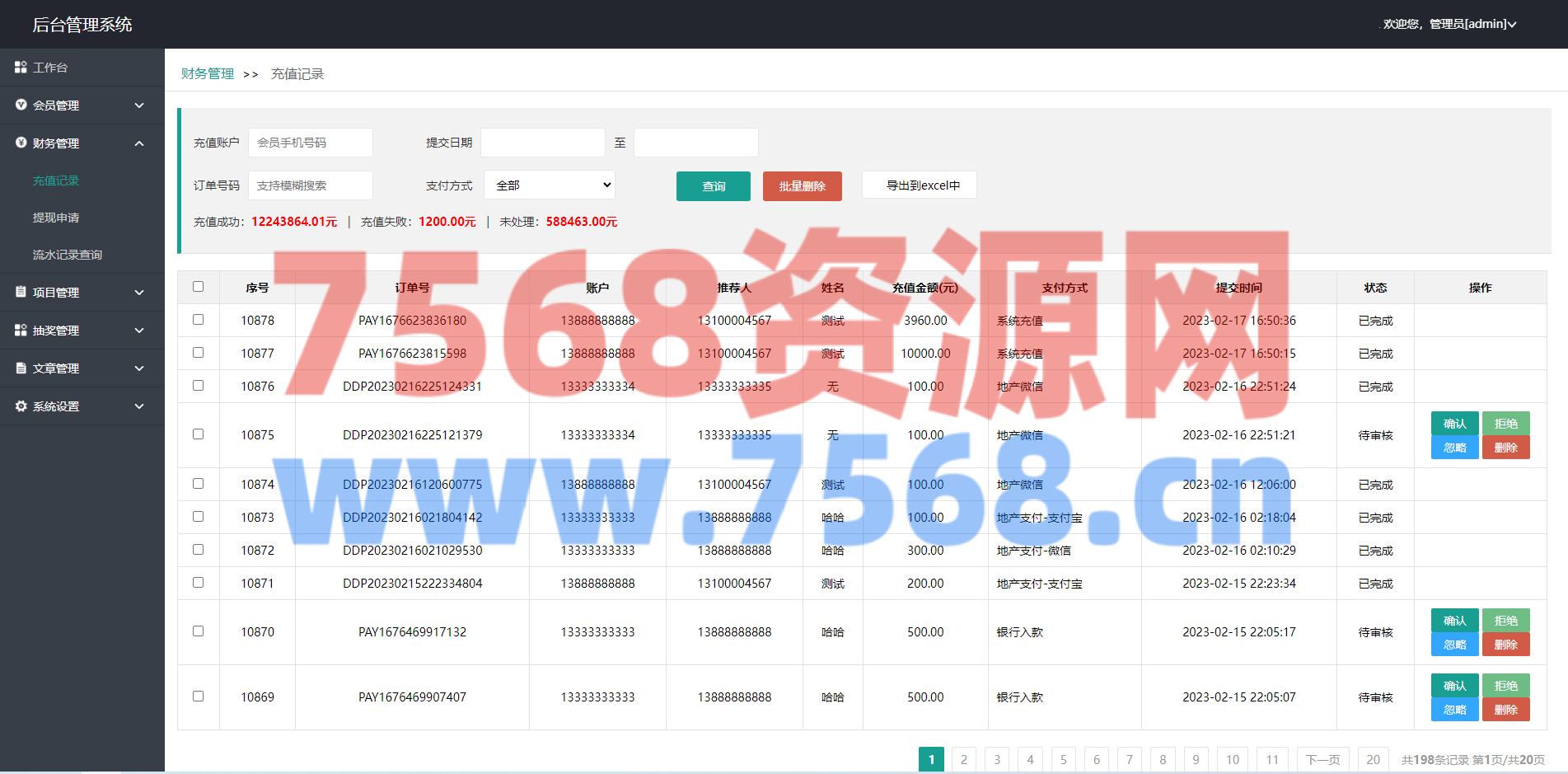Click the 文章管理 document icon
Image resolution: width=1568 pixels, height=774 pixels.
click(x=21, y=368)
